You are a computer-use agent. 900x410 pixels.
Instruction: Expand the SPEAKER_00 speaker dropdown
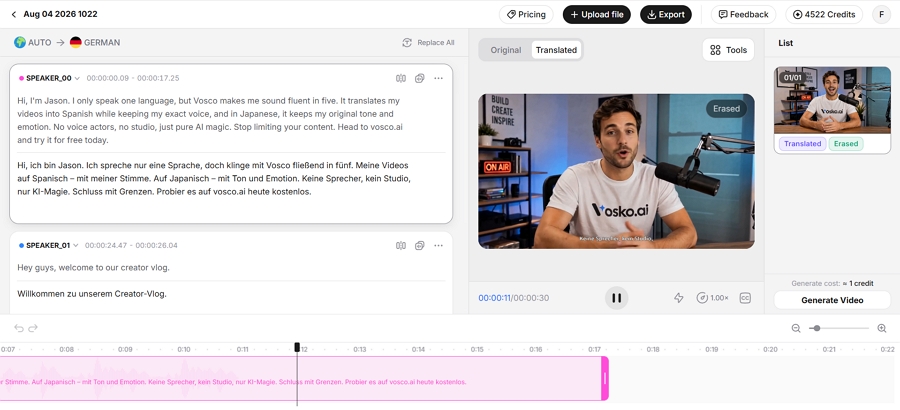click(77, 78)
